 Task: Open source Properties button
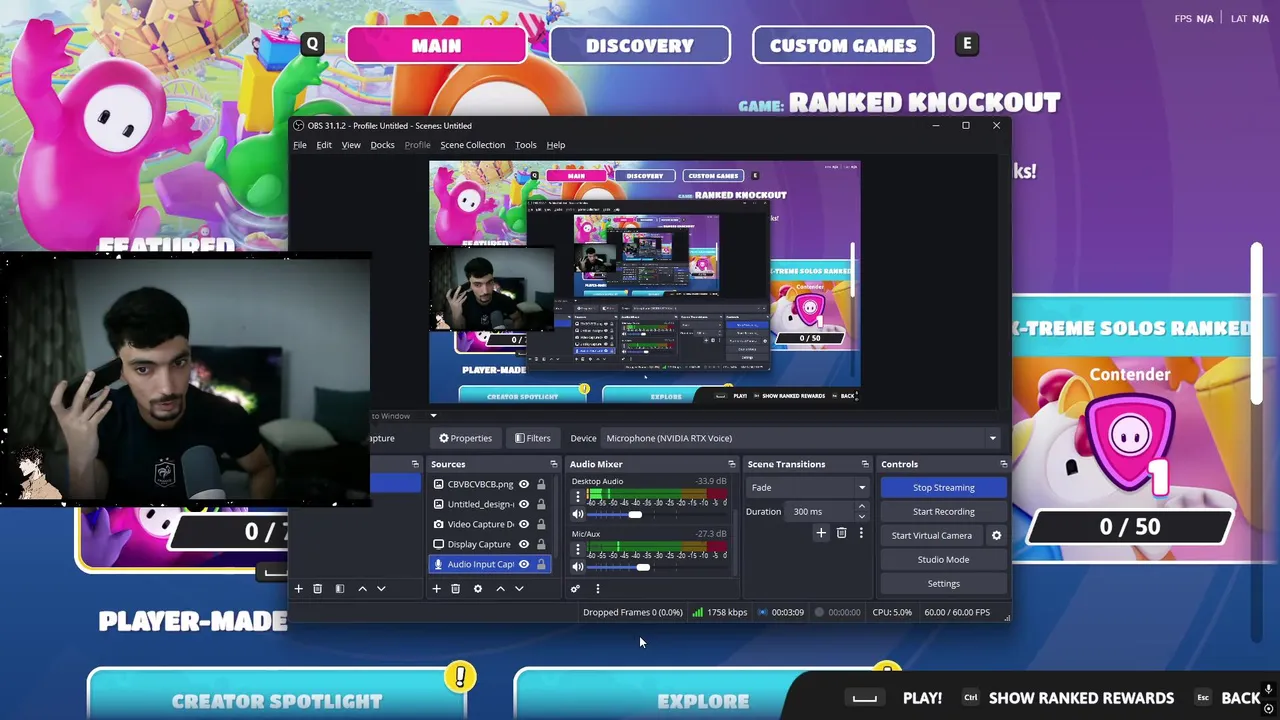(x=466, y=438)
